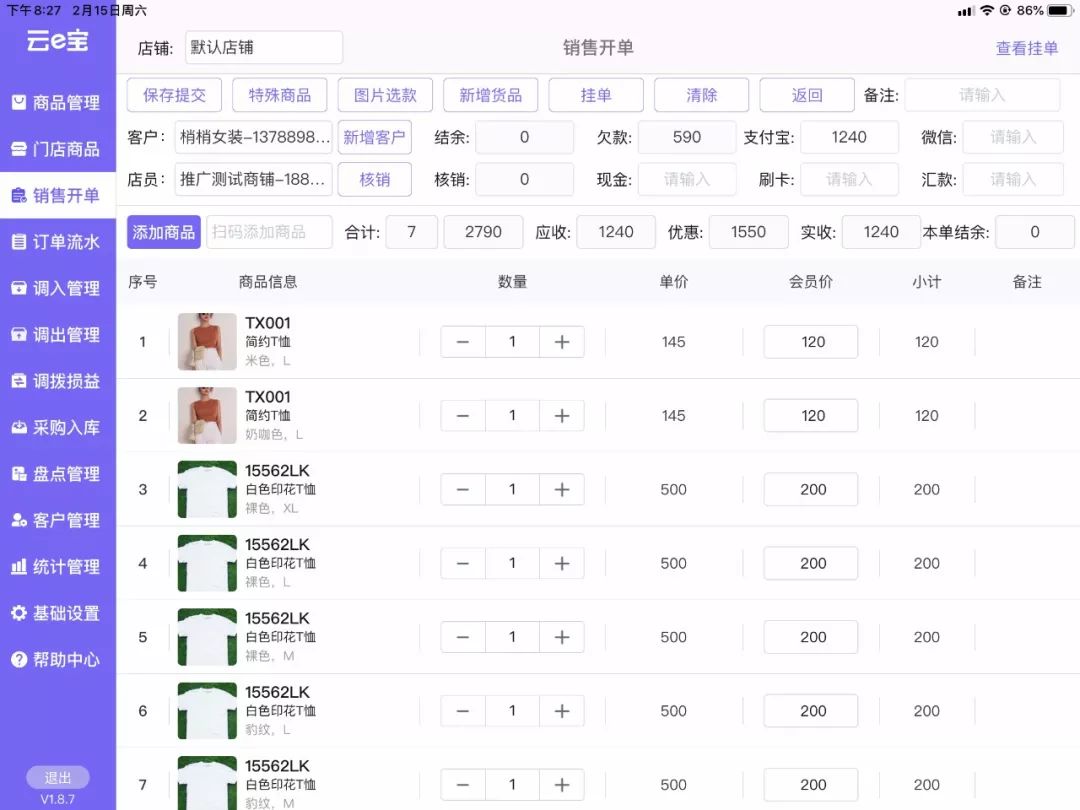Increase quantity of the first TX001 item
1080x810 pixels.
coord(561,341)
